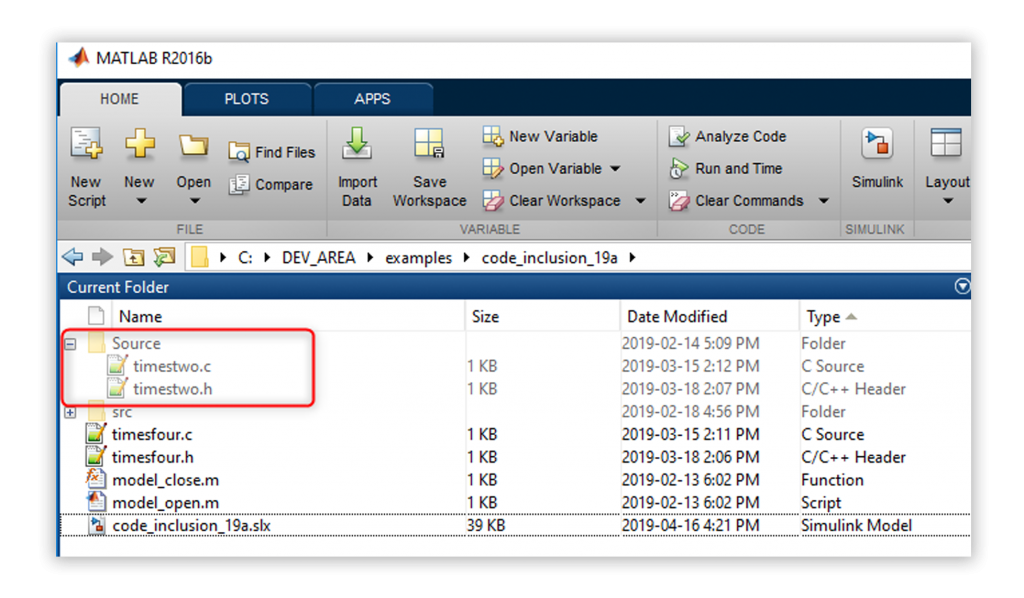Open the Layout dropdown arrow
Image resolution: width=1024 pixels, height=598 pixels.
pos(948,201)
